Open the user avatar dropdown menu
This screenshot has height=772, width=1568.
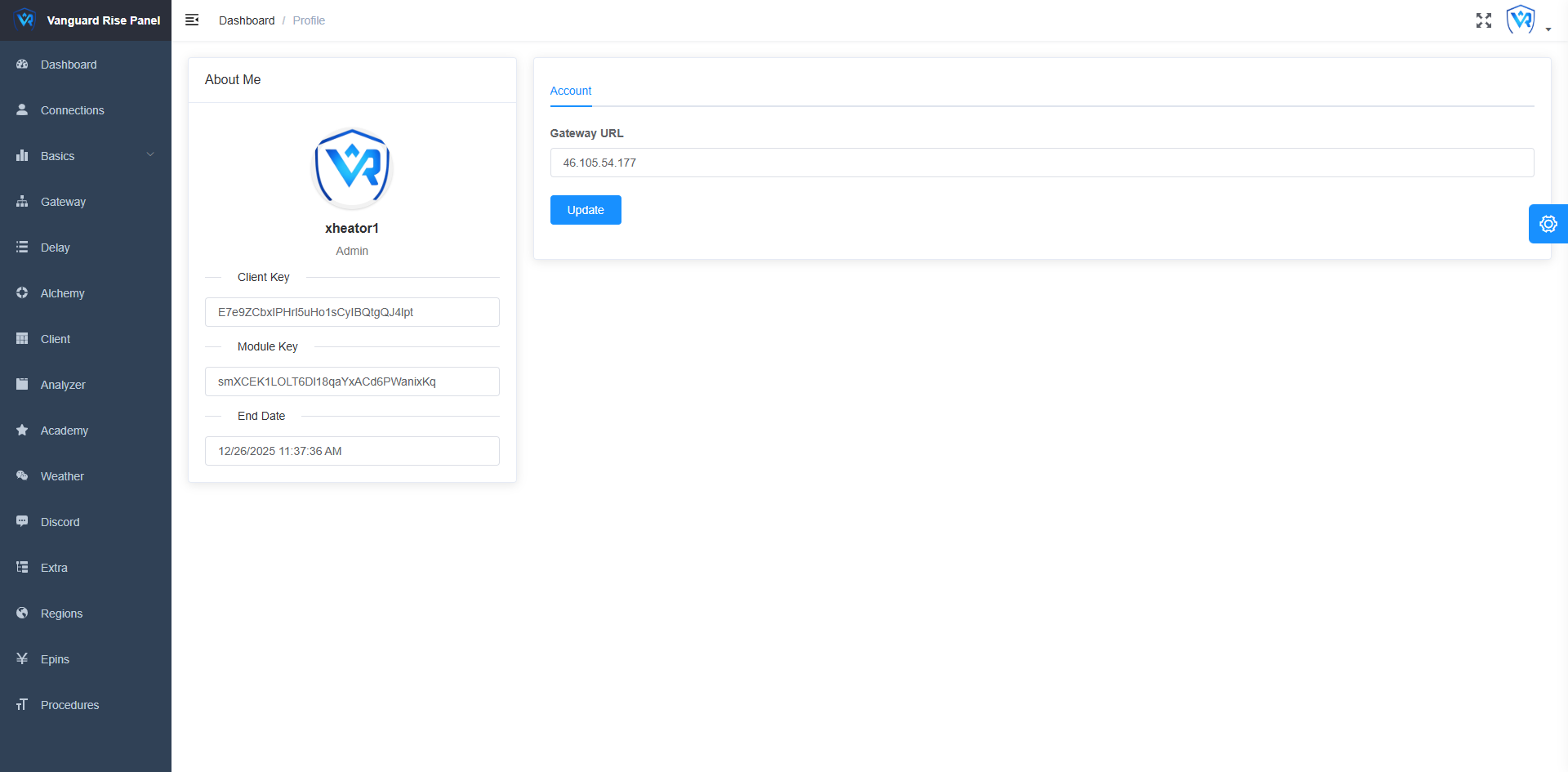pos(1527,20)
